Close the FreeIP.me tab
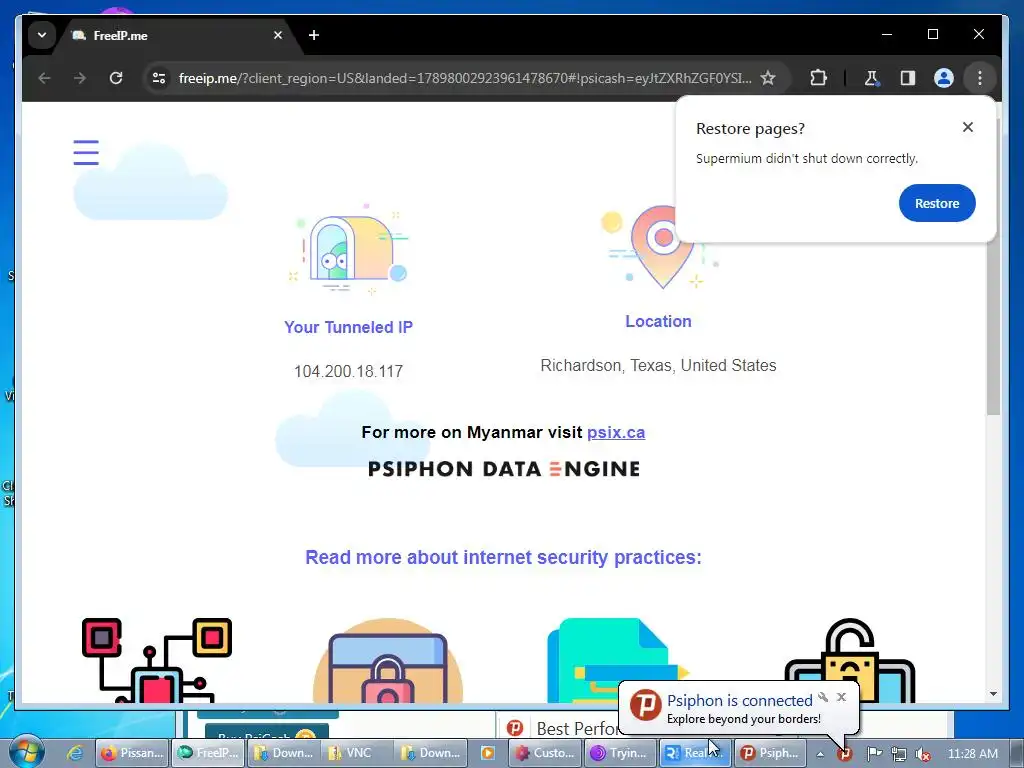This screenshot has height=768, width=1024. 278,35
